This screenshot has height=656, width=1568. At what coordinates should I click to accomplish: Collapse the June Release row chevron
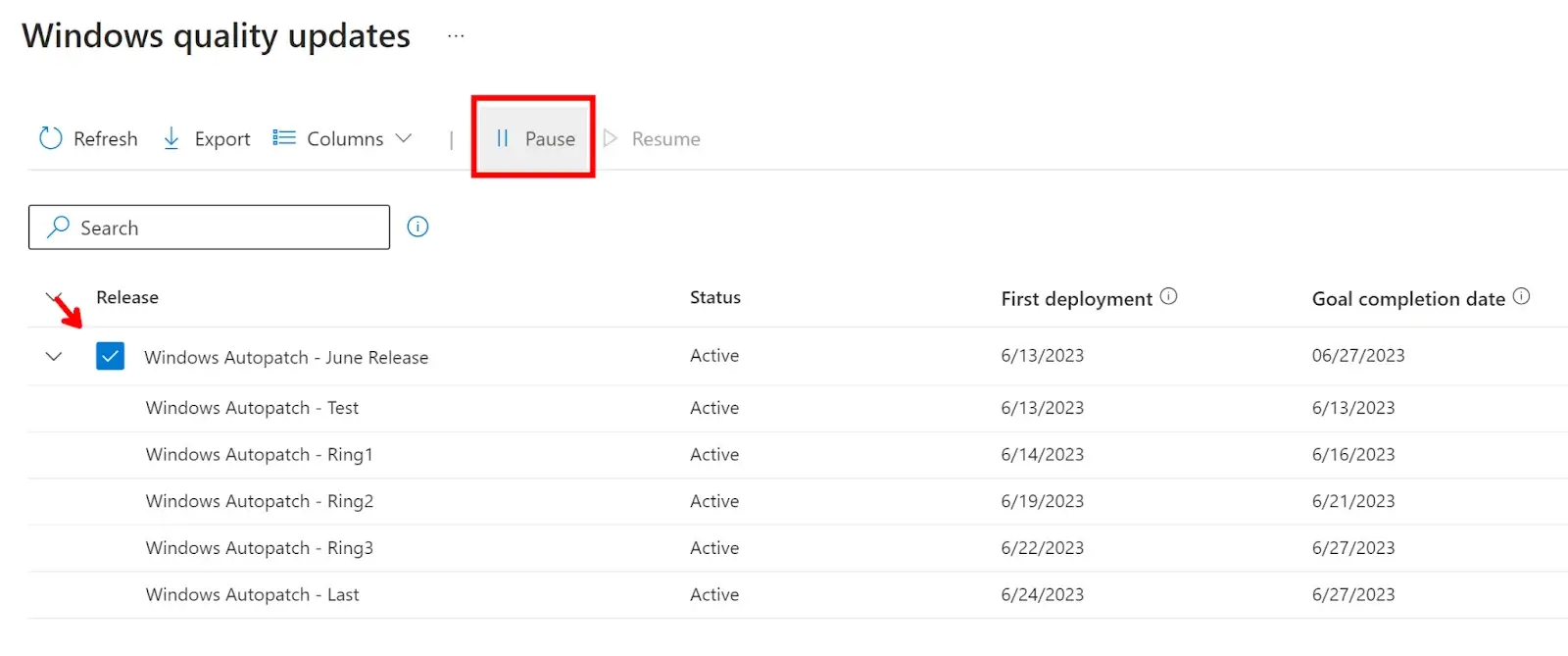(54, 356)
